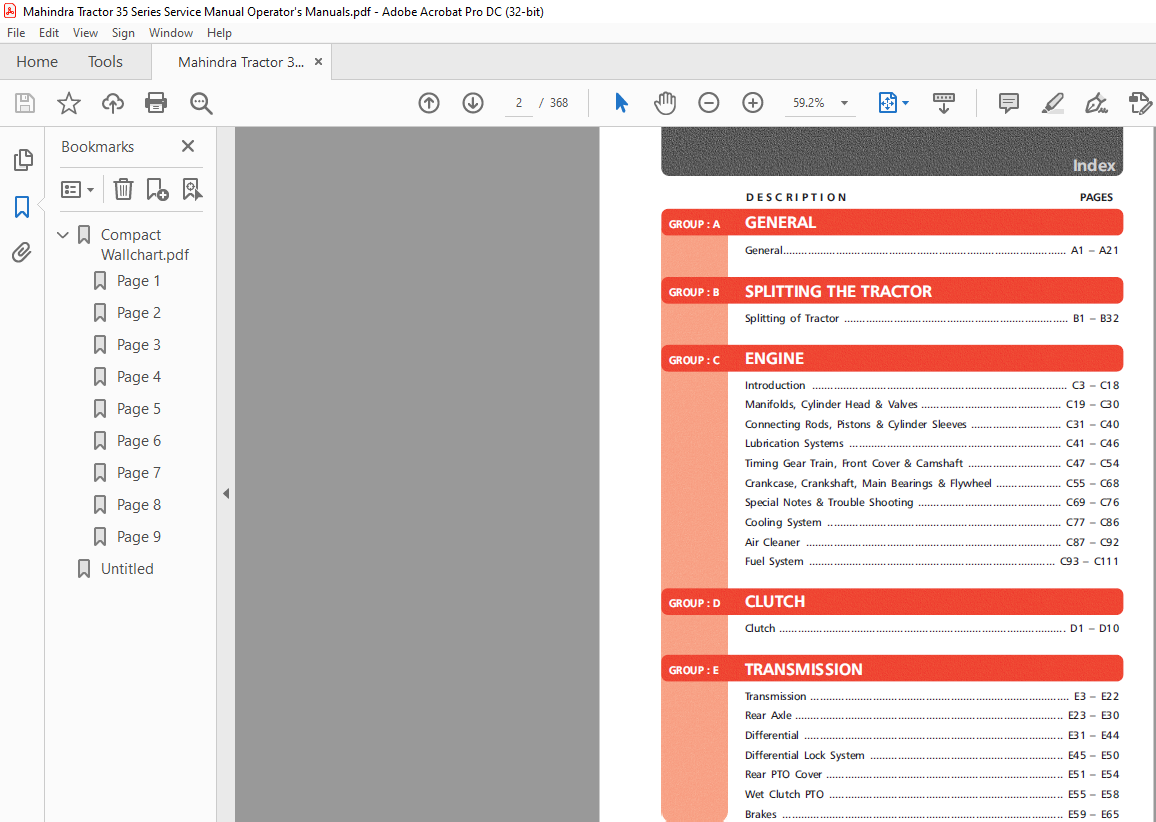
Task: Click the Fuel System index entry
Action: [931, 562]
